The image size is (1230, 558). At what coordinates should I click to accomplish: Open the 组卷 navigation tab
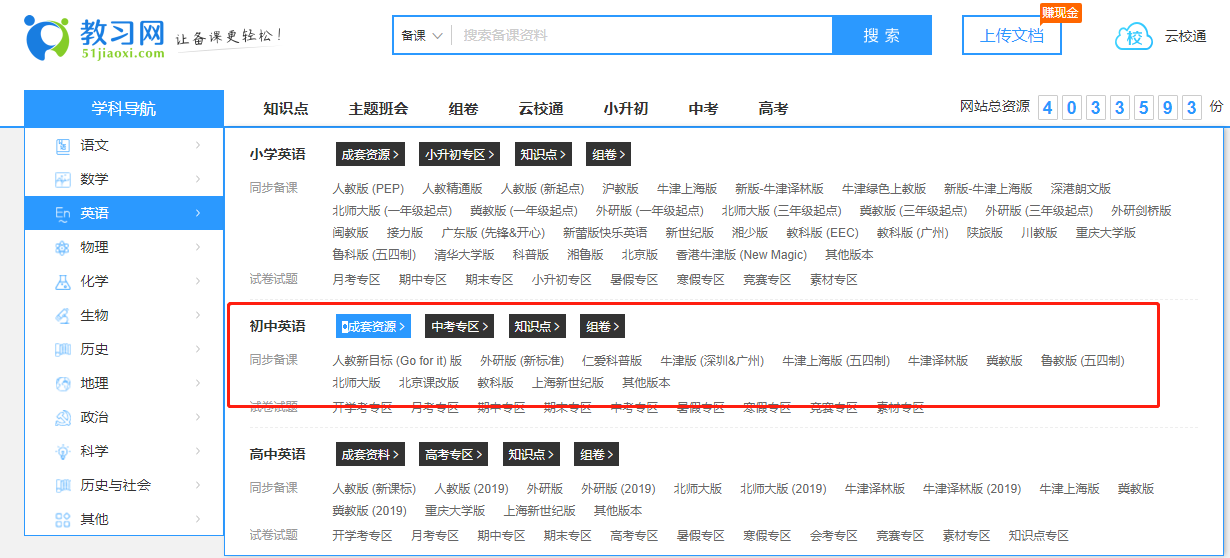[463, 109]
